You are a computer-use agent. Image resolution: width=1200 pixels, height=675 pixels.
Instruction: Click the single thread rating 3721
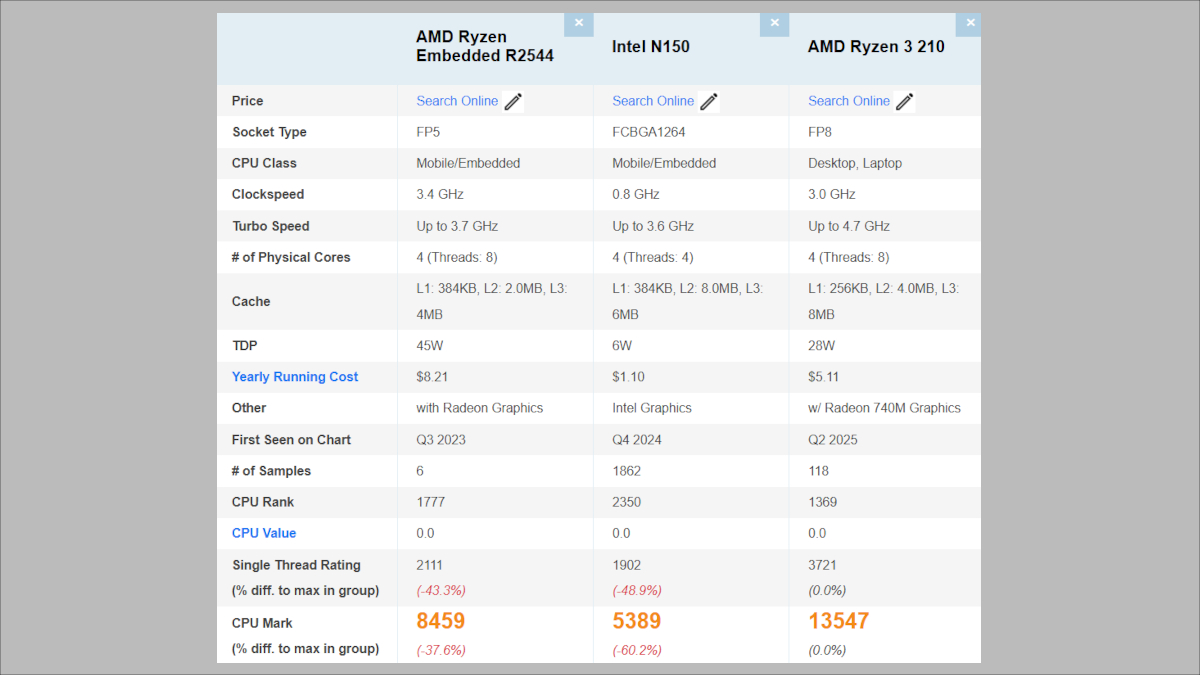823,565
